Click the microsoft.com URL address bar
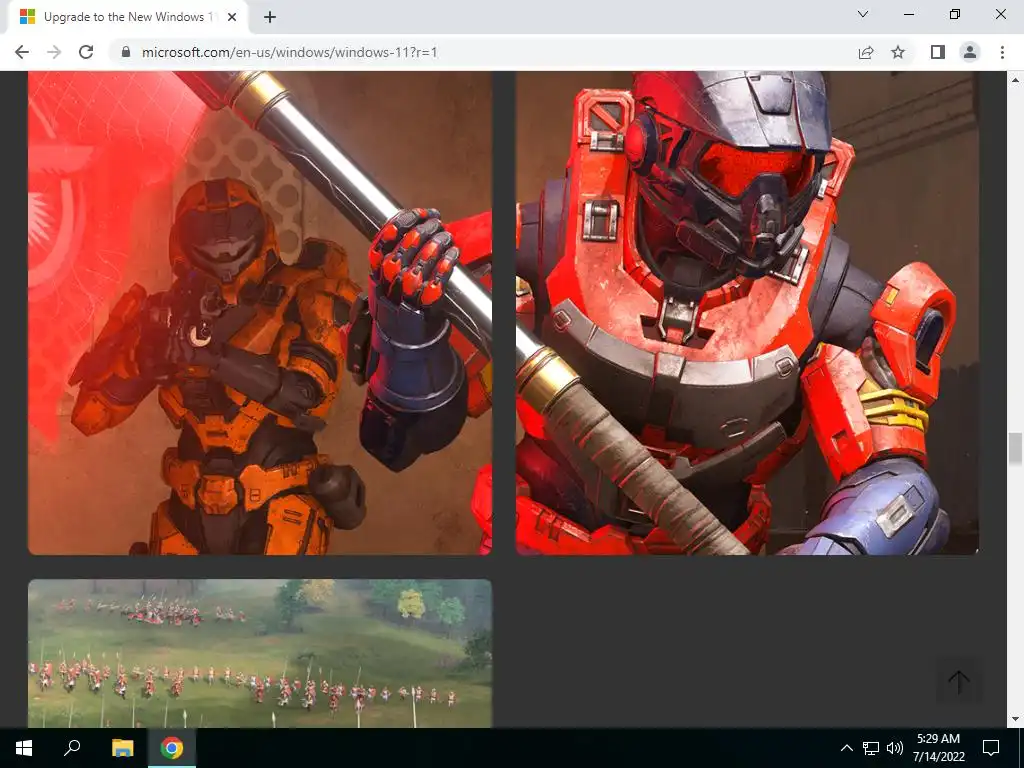Viewport: 1024px width, 768px height. tap(483, 52)
